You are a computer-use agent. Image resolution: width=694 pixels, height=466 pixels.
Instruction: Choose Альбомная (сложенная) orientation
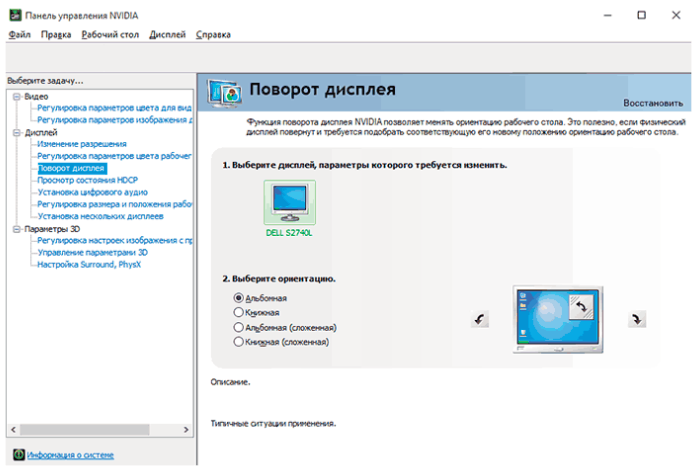point(239,327)
